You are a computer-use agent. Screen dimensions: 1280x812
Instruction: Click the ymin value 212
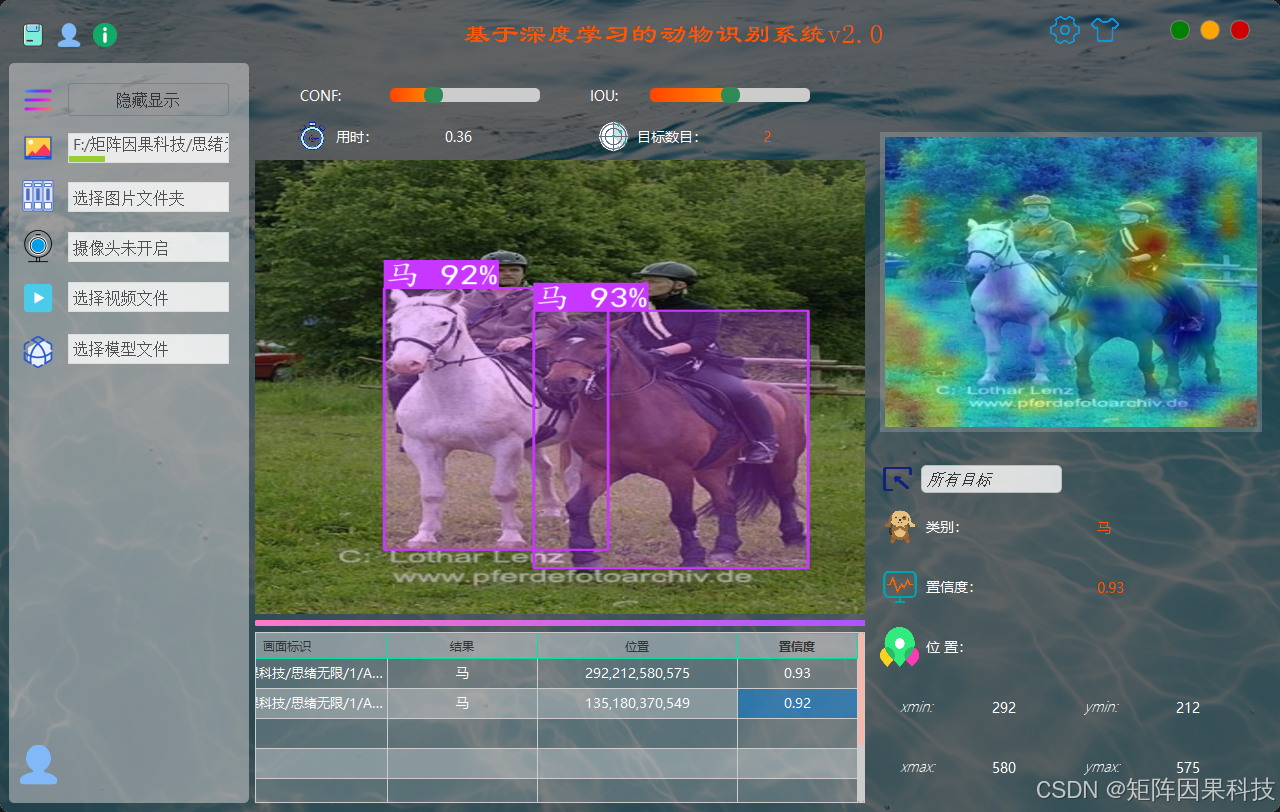tap(1188, 708)
